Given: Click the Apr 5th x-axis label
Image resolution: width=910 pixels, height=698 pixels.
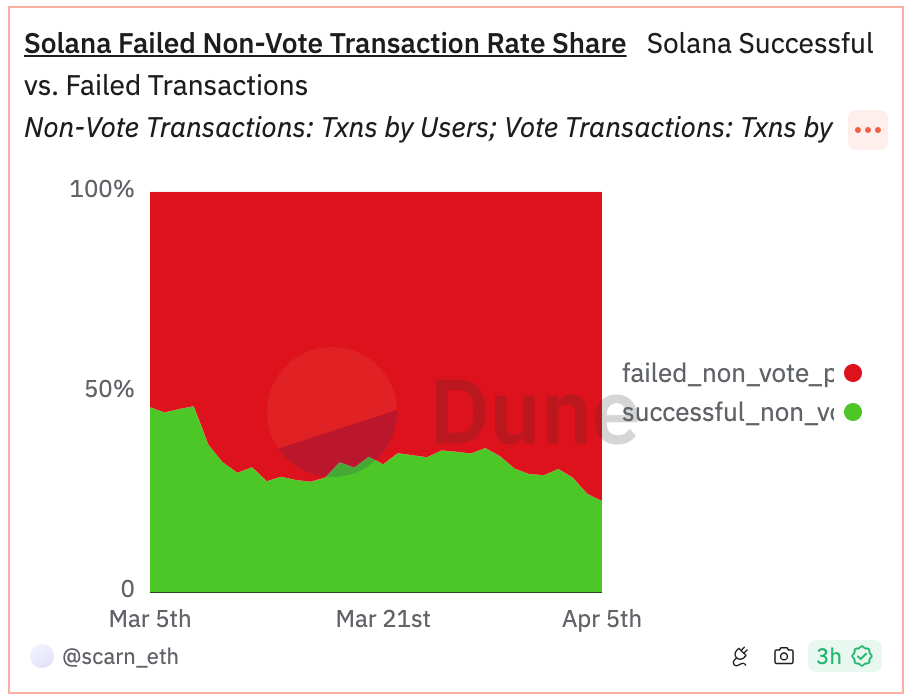Looking at the screenshot, I should point(601,619).
